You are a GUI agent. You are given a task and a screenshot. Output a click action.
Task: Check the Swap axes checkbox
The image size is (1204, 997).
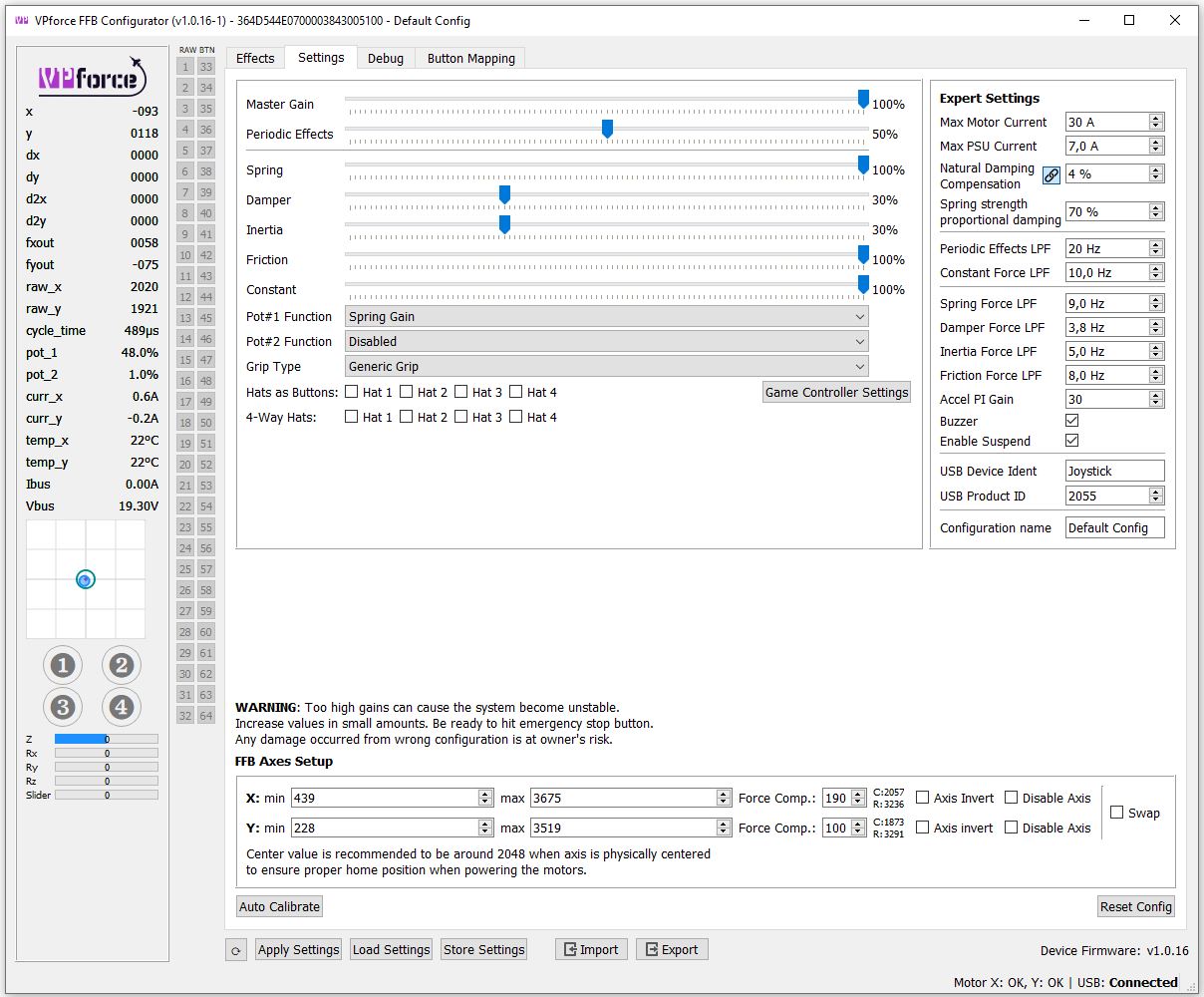tap(1117, 813)
